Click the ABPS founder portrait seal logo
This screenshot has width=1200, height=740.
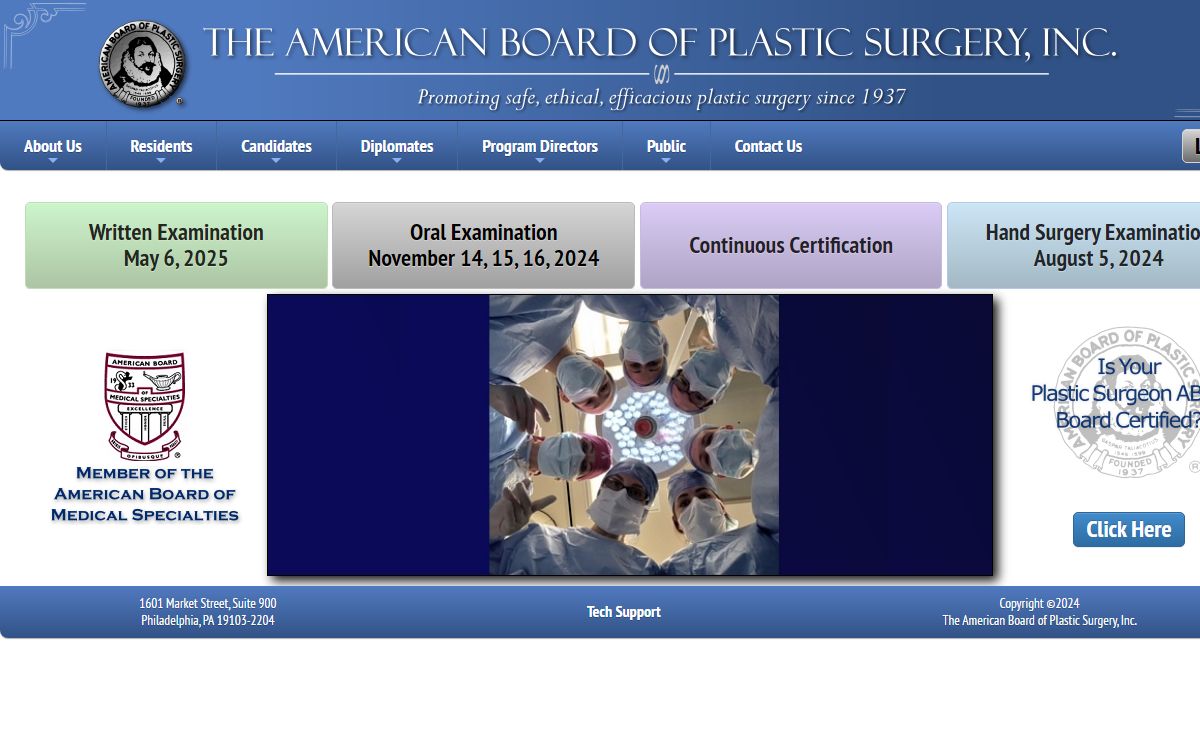coord(143,65)
